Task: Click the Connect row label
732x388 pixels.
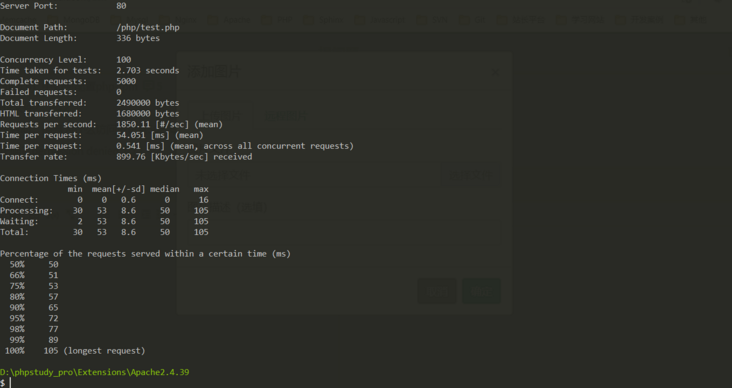Action: click(x=19, y=199)
